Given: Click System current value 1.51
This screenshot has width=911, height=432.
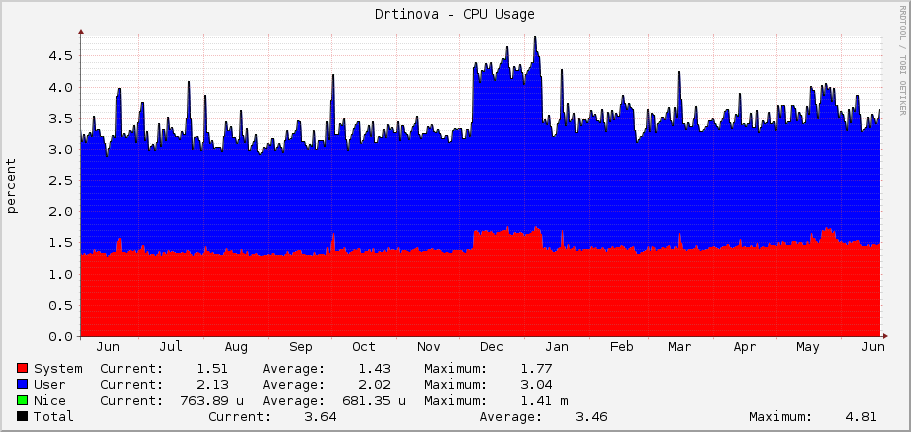Looking at the screenshot, I should tap(212, 369).
